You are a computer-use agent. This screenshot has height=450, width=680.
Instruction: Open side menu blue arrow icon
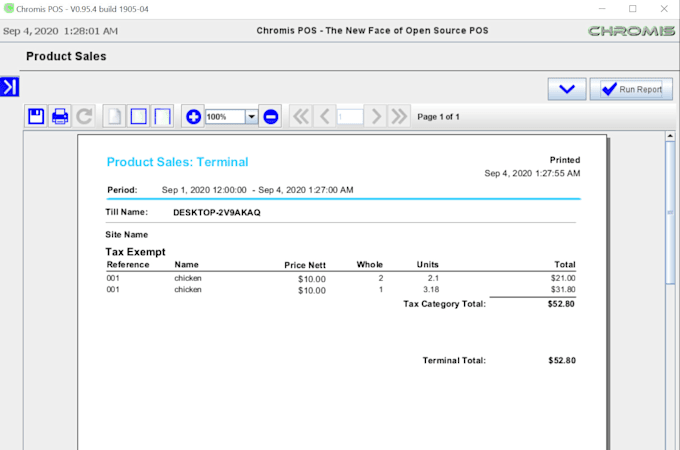coord(10,86)
